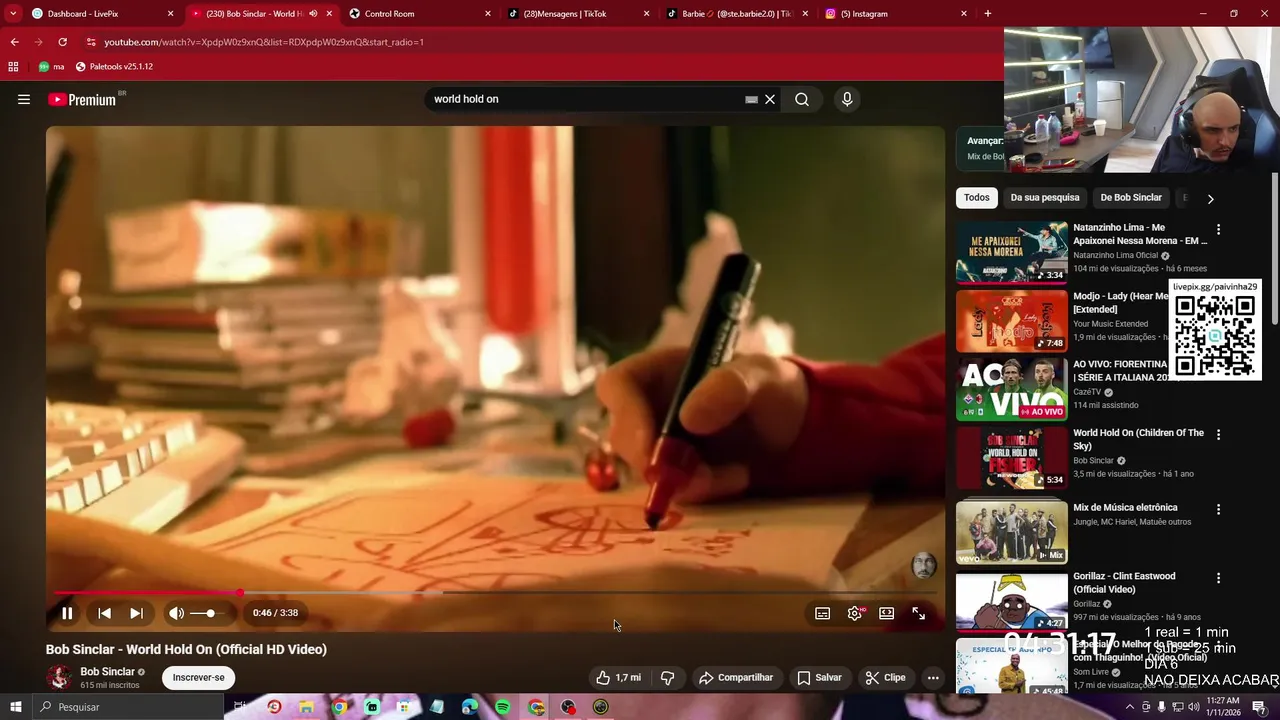
Task: Open Modjo - Lady thumbnail
Action: tap(1012, 321)
